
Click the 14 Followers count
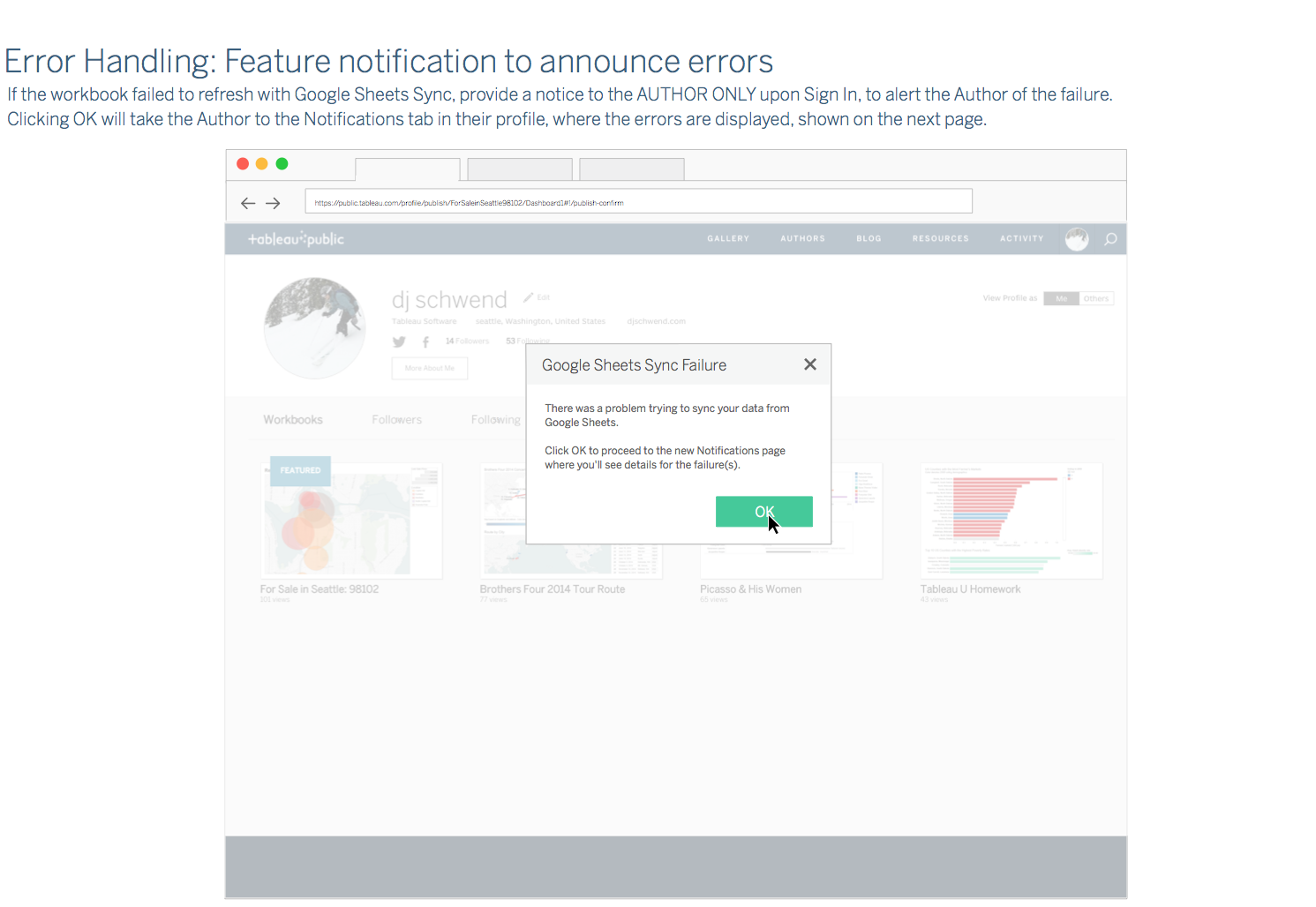pos(467,341)
